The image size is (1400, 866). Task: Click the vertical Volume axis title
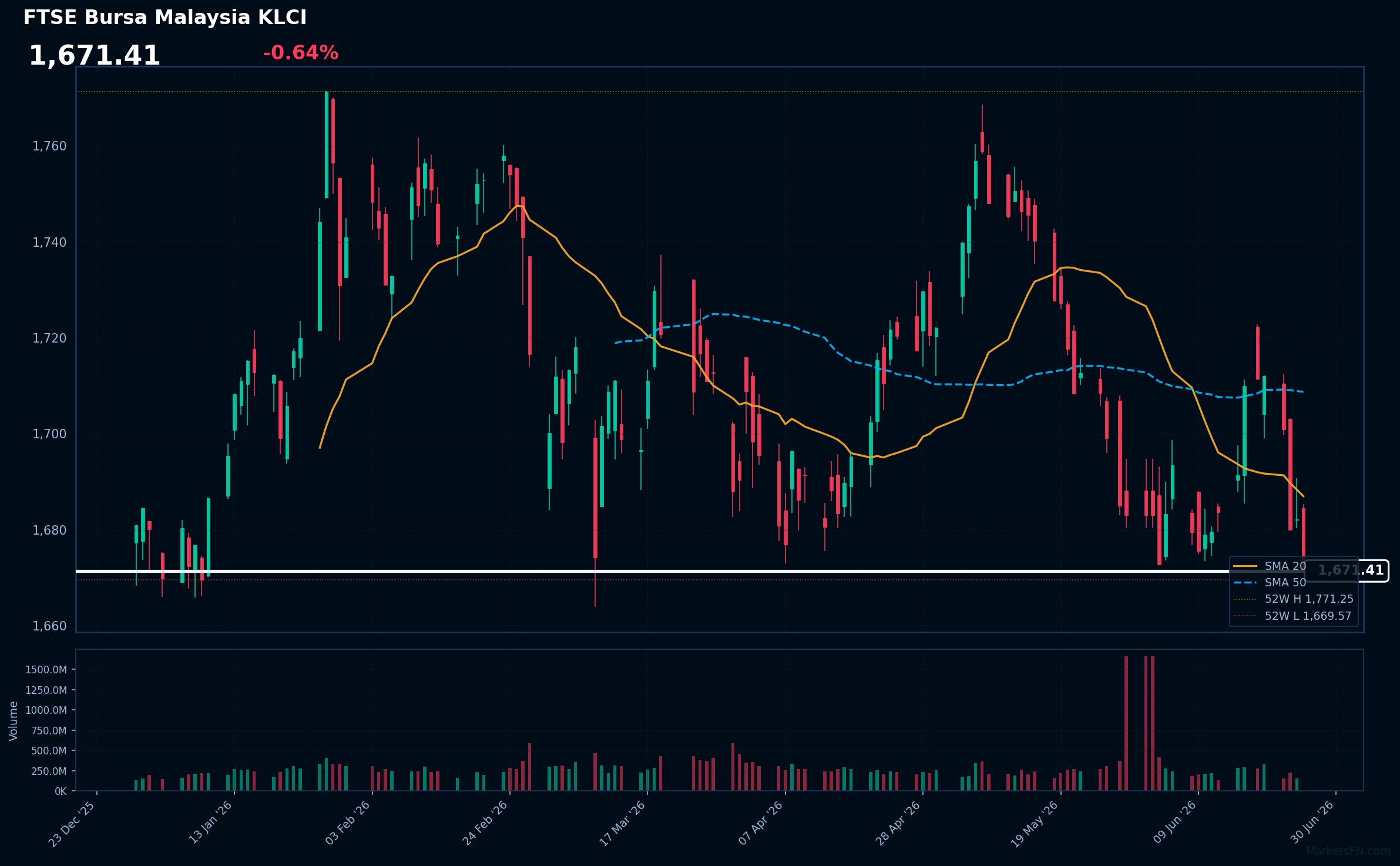click(x=14, y=721)
